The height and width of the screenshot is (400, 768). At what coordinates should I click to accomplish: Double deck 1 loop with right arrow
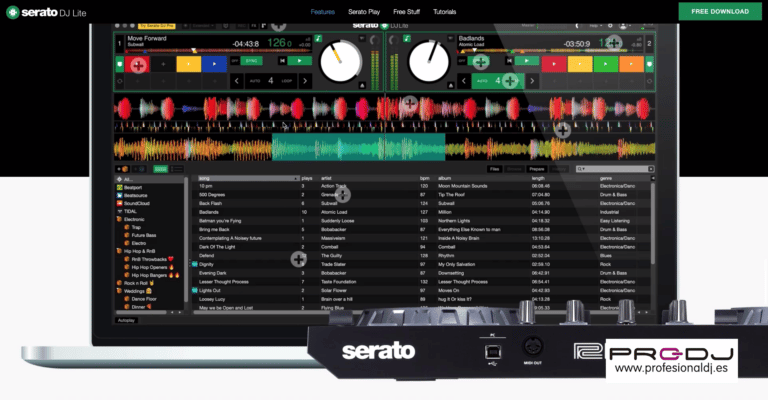pyautogui.click(x=305, y=81)
